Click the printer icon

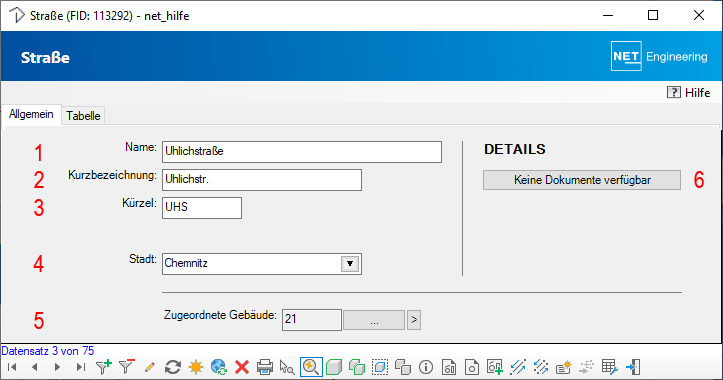265,367
